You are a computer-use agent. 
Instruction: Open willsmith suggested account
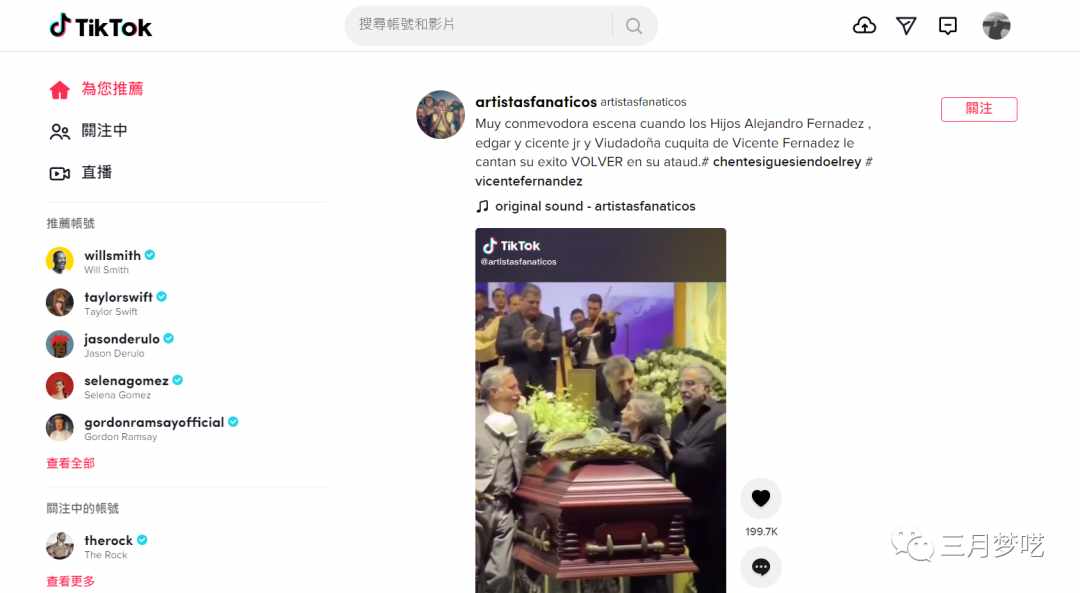(x=101, y=261)
